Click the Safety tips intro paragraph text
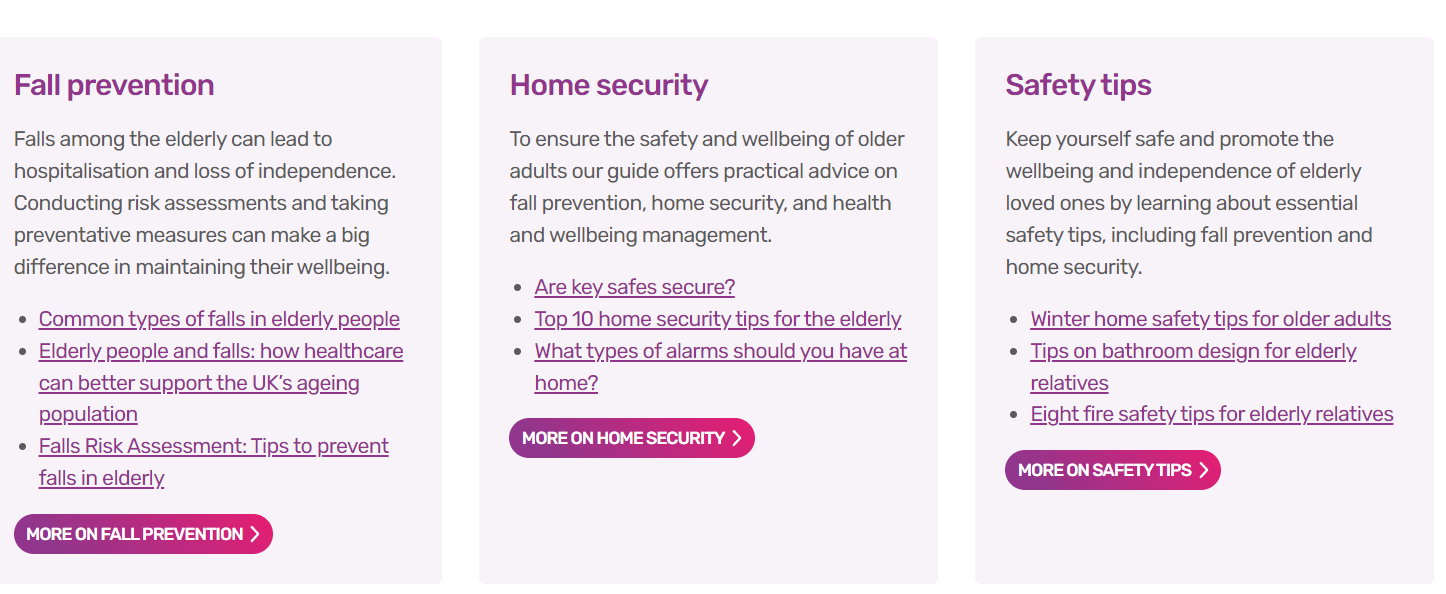Screen dimensions: 1446x594 (x=1188, y=203)
